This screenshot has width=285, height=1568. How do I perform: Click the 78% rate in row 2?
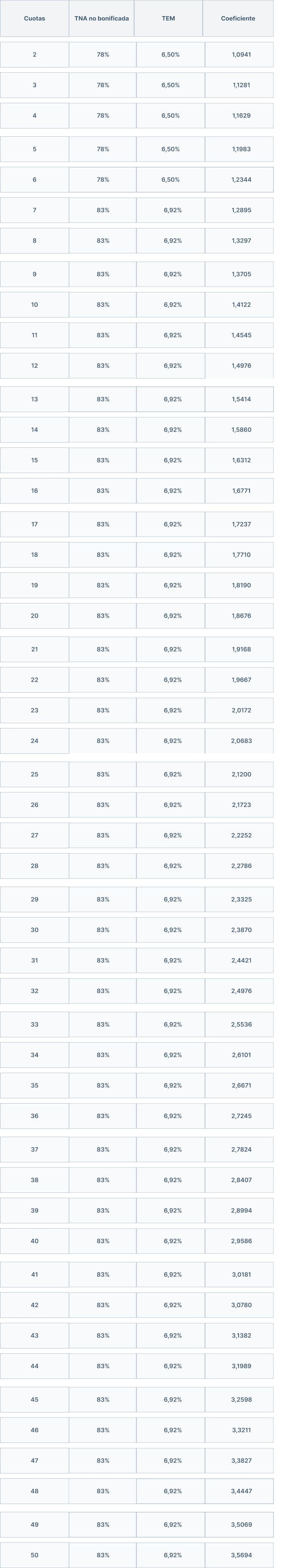pos(103,55)
